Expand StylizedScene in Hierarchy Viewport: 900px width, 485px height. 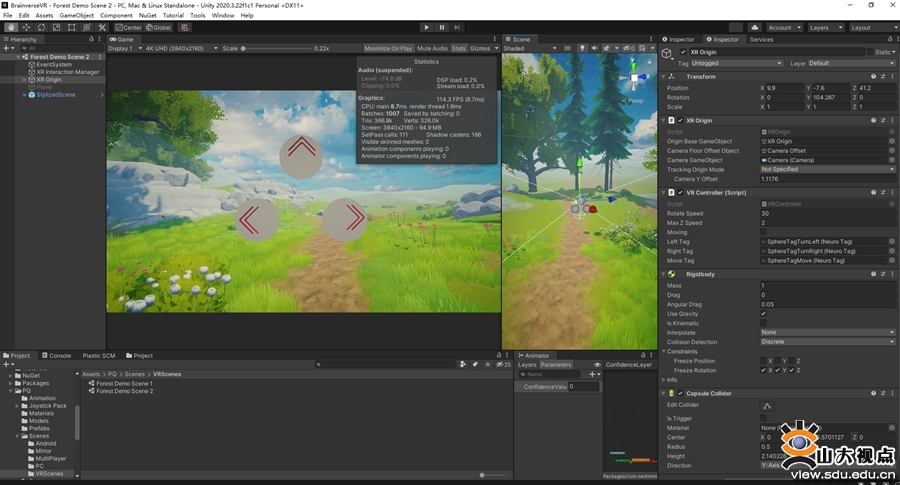[x=25, y=95]
